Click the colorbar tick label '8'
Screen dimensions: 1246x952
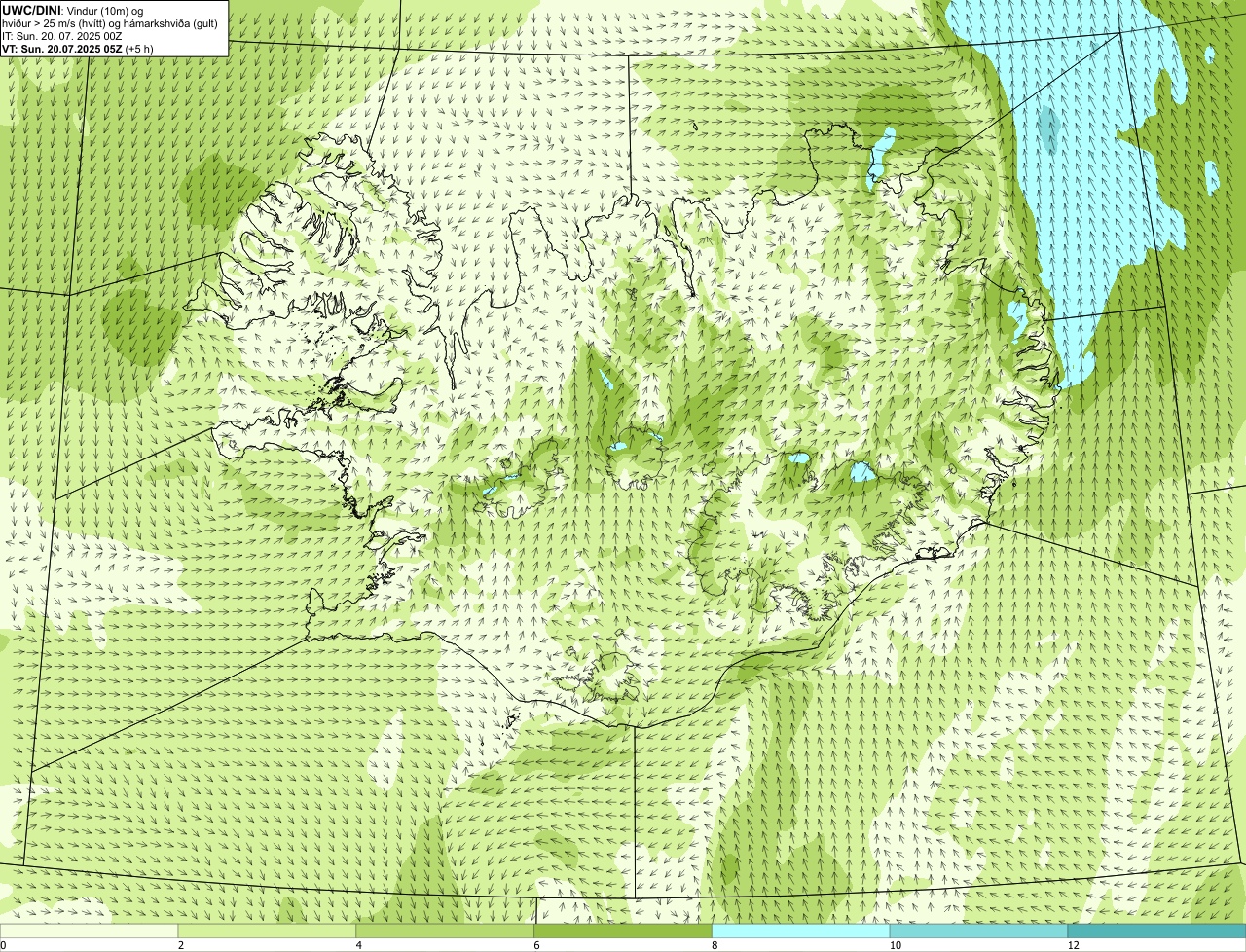pyautogui.click(x=715, y=945)
